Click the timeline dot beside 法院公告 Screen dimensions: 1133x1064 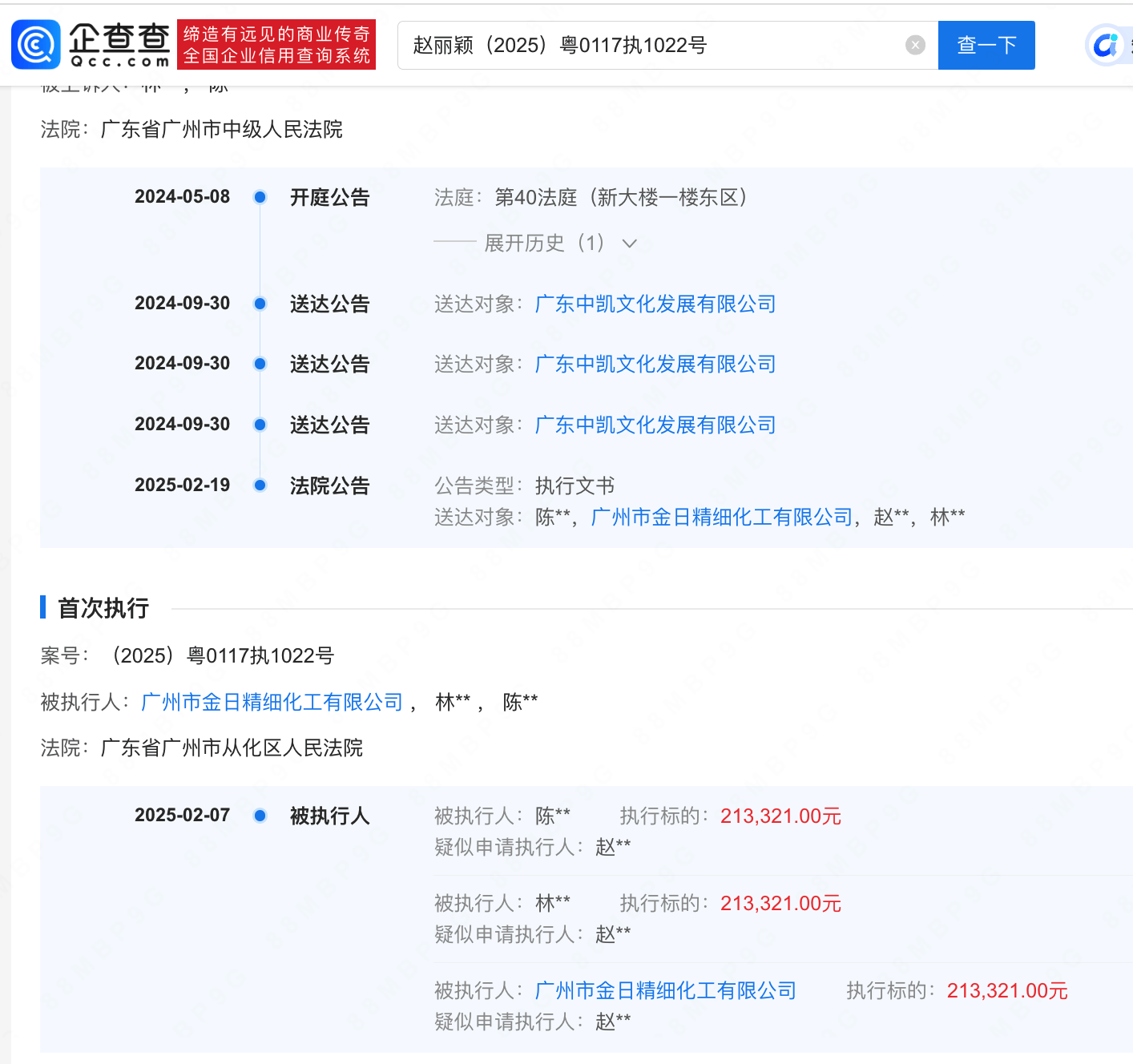tap(260, 485)
